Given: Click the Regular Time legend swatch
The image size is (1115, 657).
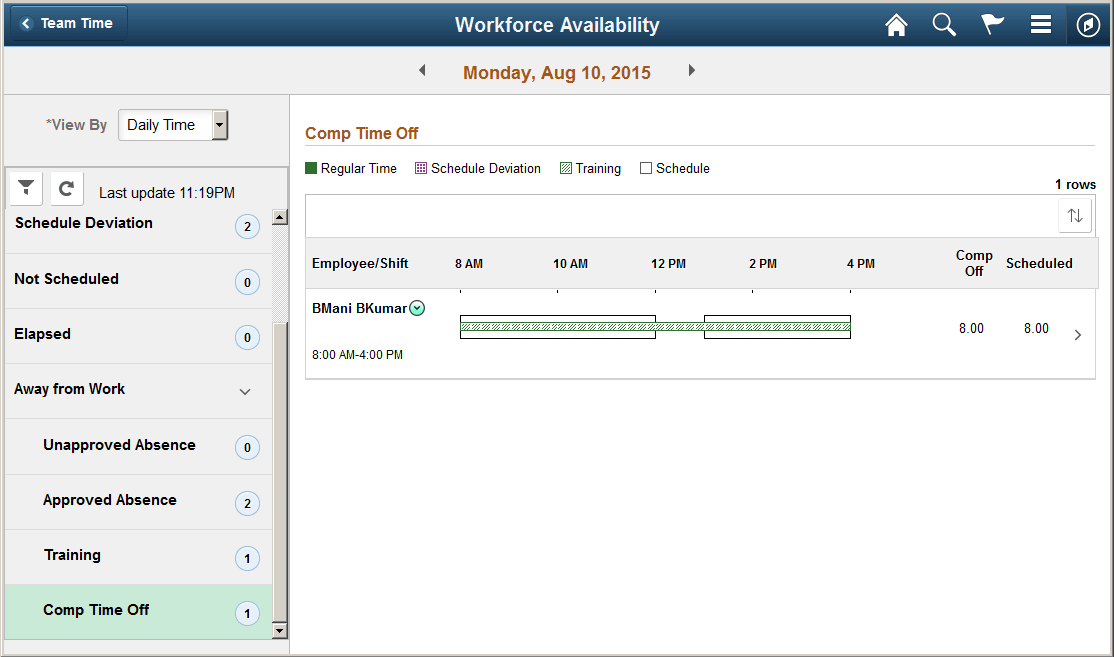Looking at the screenshot, I should pyautogui.click(x=311, y=168).
